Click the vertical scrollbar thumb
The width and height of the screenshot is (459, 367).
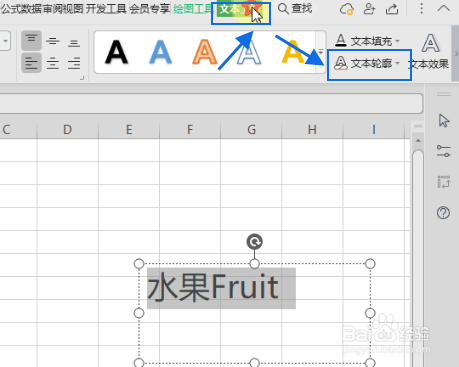(x=418, y=258)
